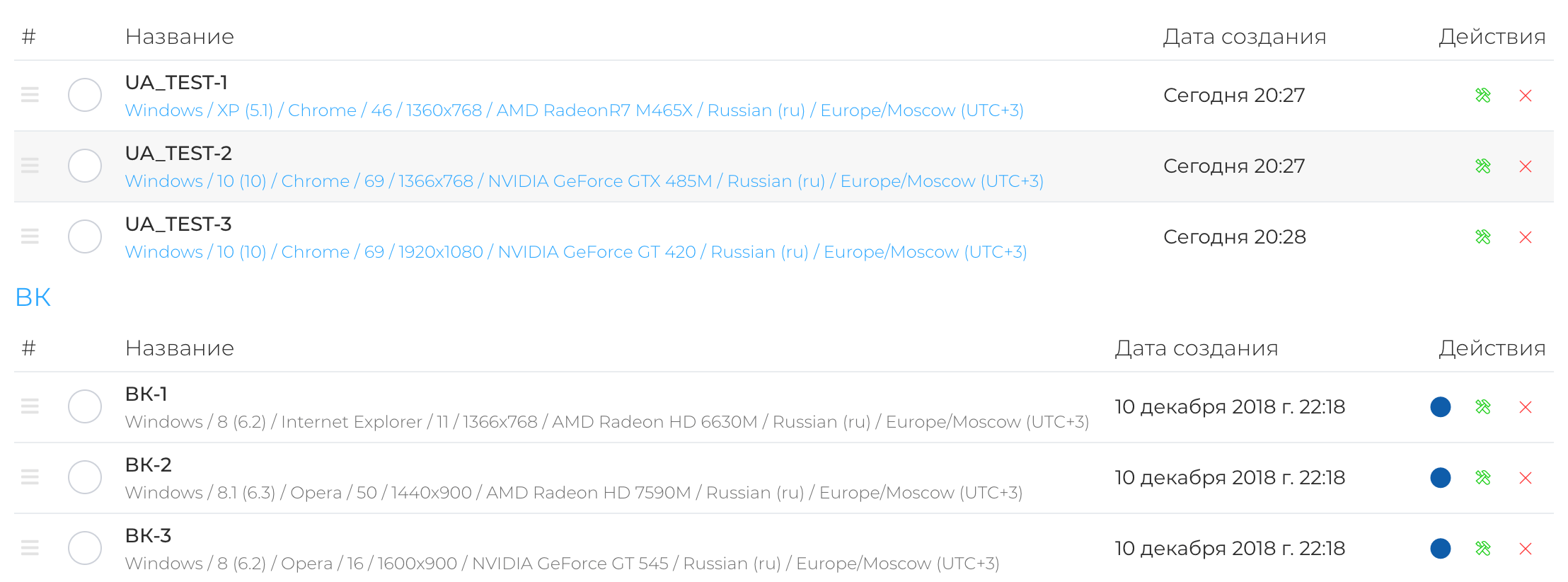Grab drag handle icon of UA_TEST-2 row
Viewport: 1568px width, 582px height.
click(30, 166)
